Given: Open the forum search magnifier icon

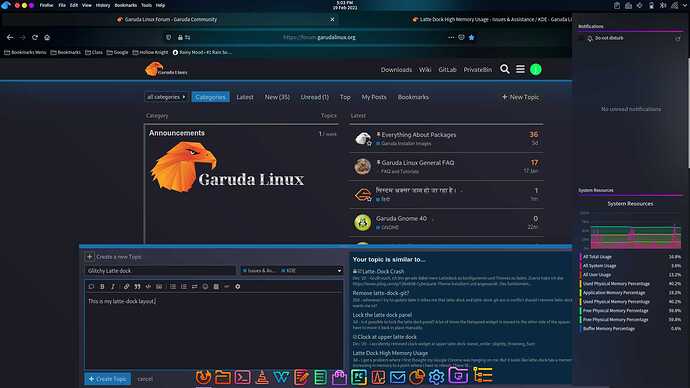Looking at the screenshot, I should tap(505, 69).
